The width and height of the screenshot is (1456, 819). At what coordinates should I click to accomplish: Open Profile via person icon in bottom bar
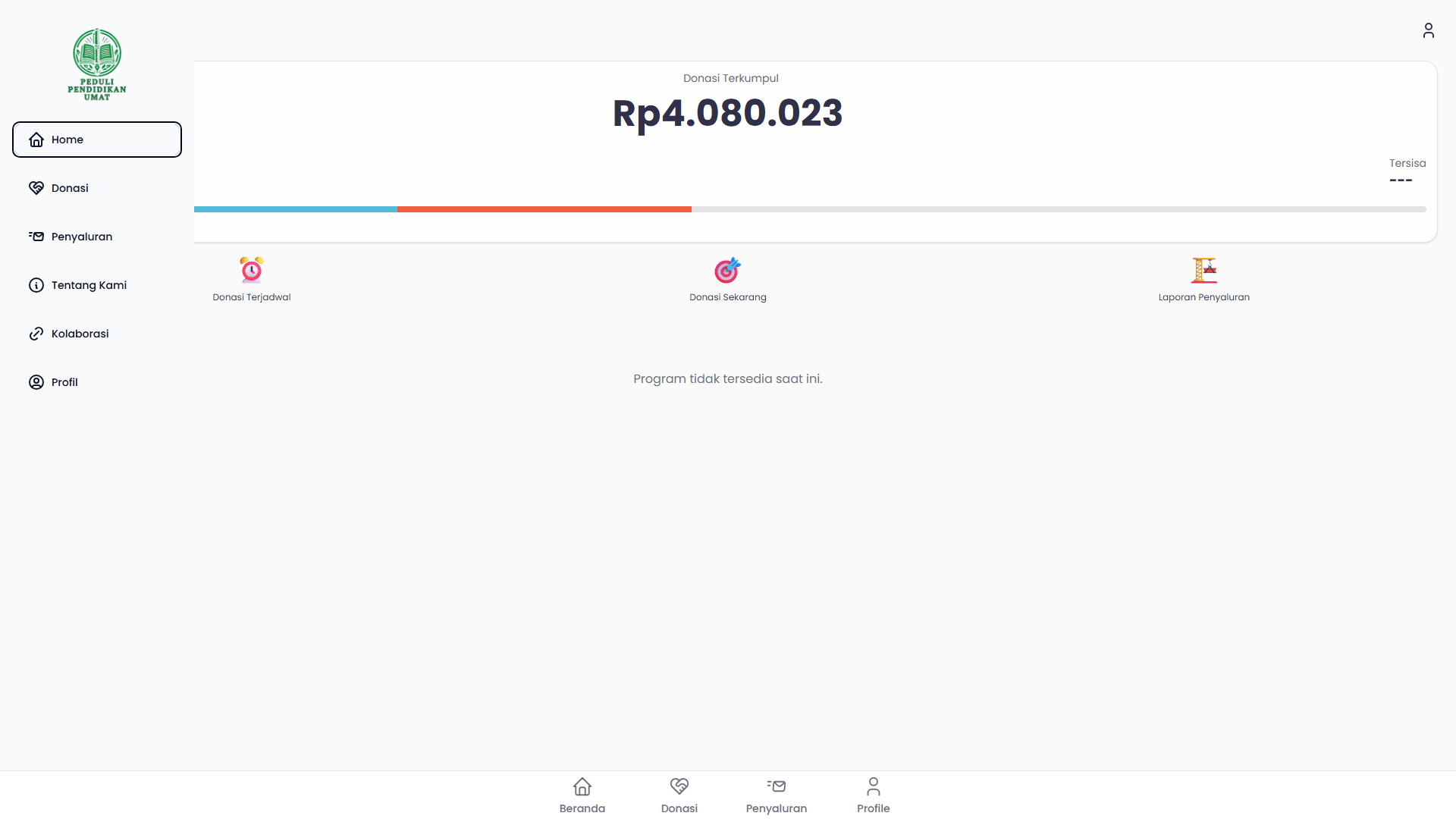[873, 786]
